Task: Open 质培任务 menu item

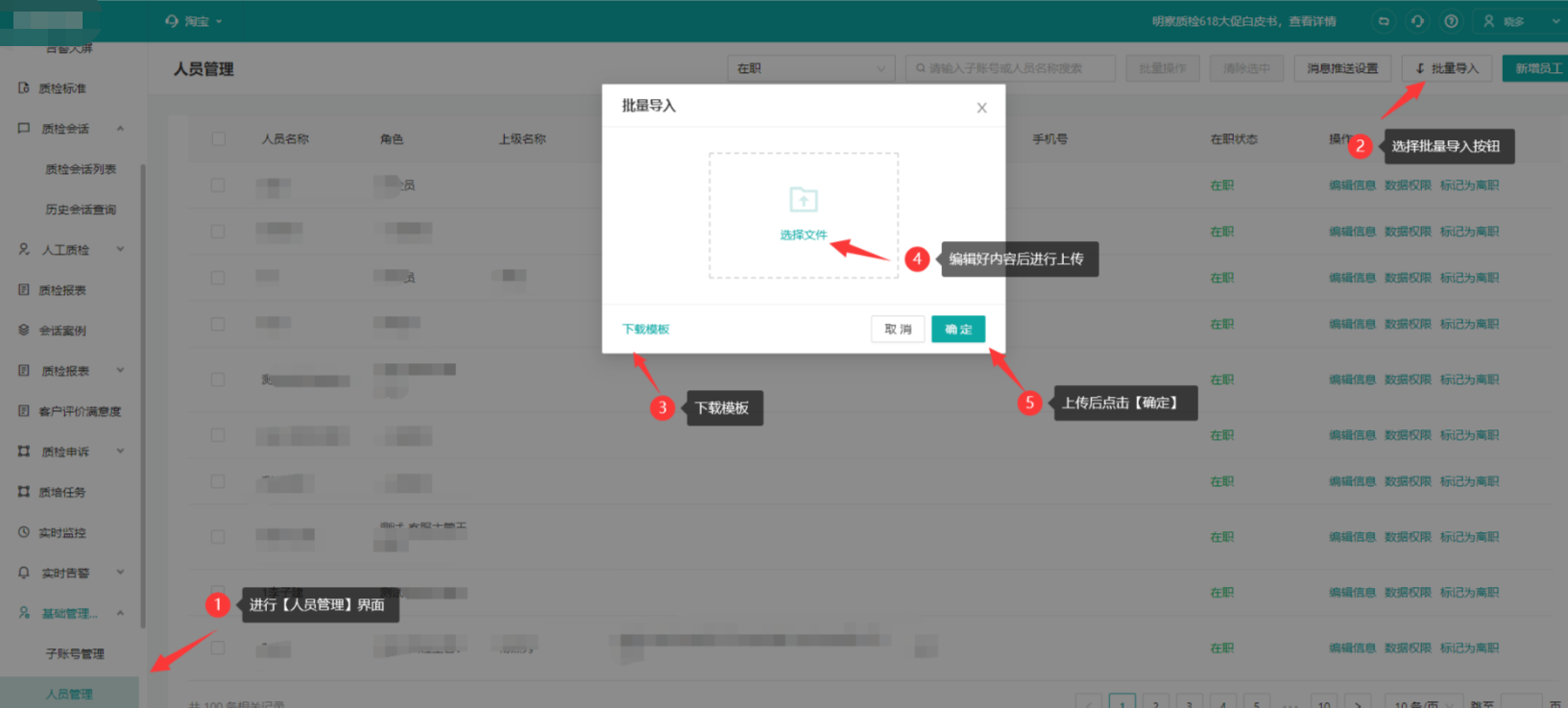Action: (x=62, y=491)
